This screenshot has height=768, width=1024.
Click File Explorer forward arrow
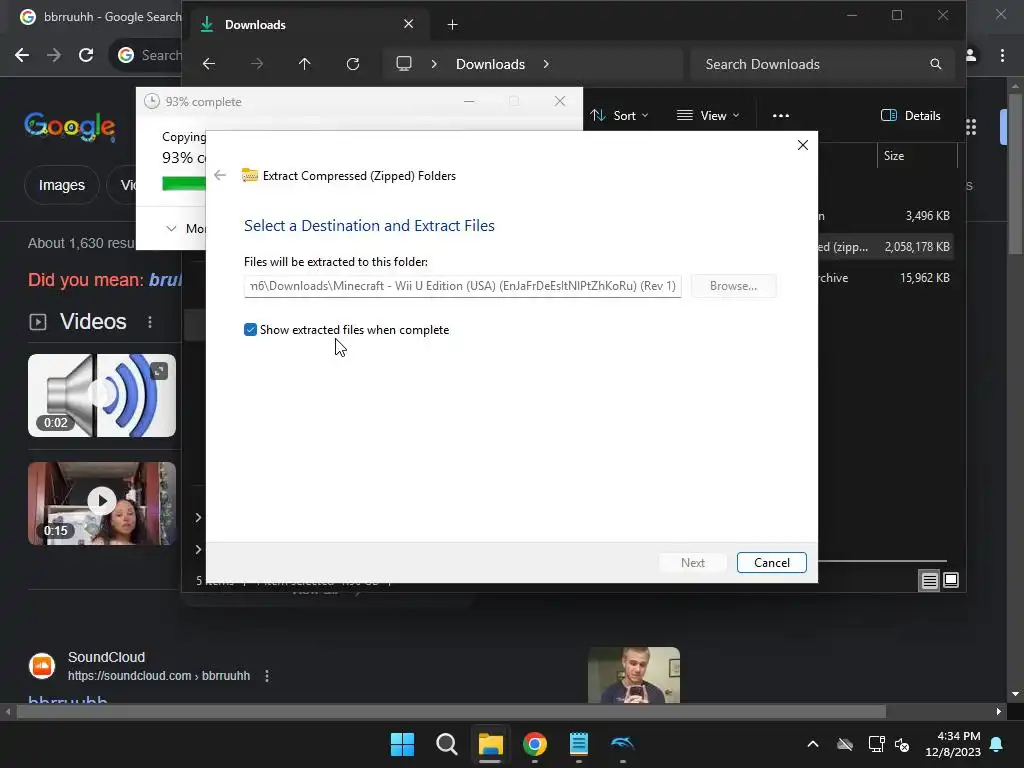coord(257,64)
